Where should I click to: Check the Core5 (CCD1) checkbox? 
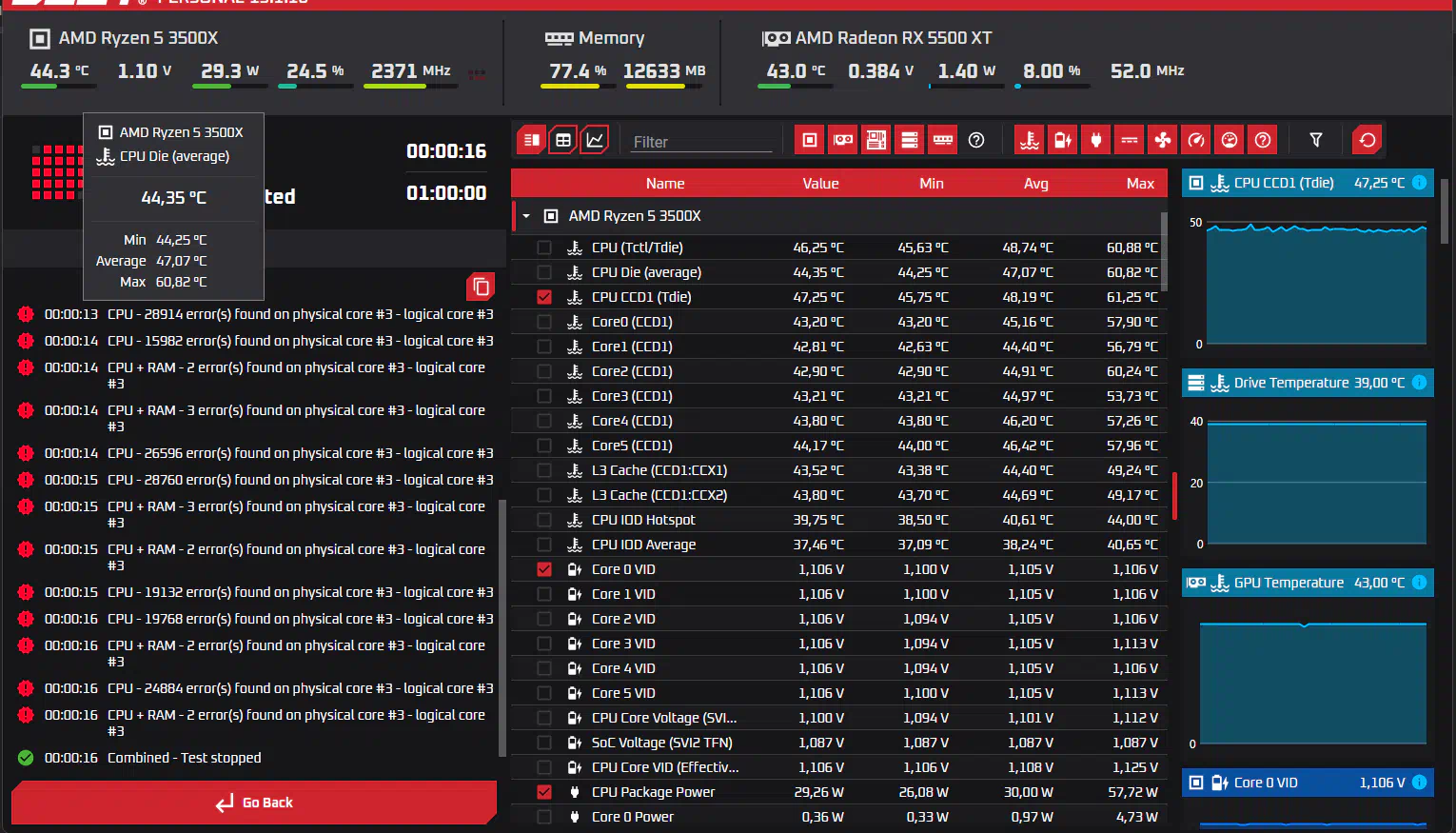pyautogui.click(x=544, y=446)
